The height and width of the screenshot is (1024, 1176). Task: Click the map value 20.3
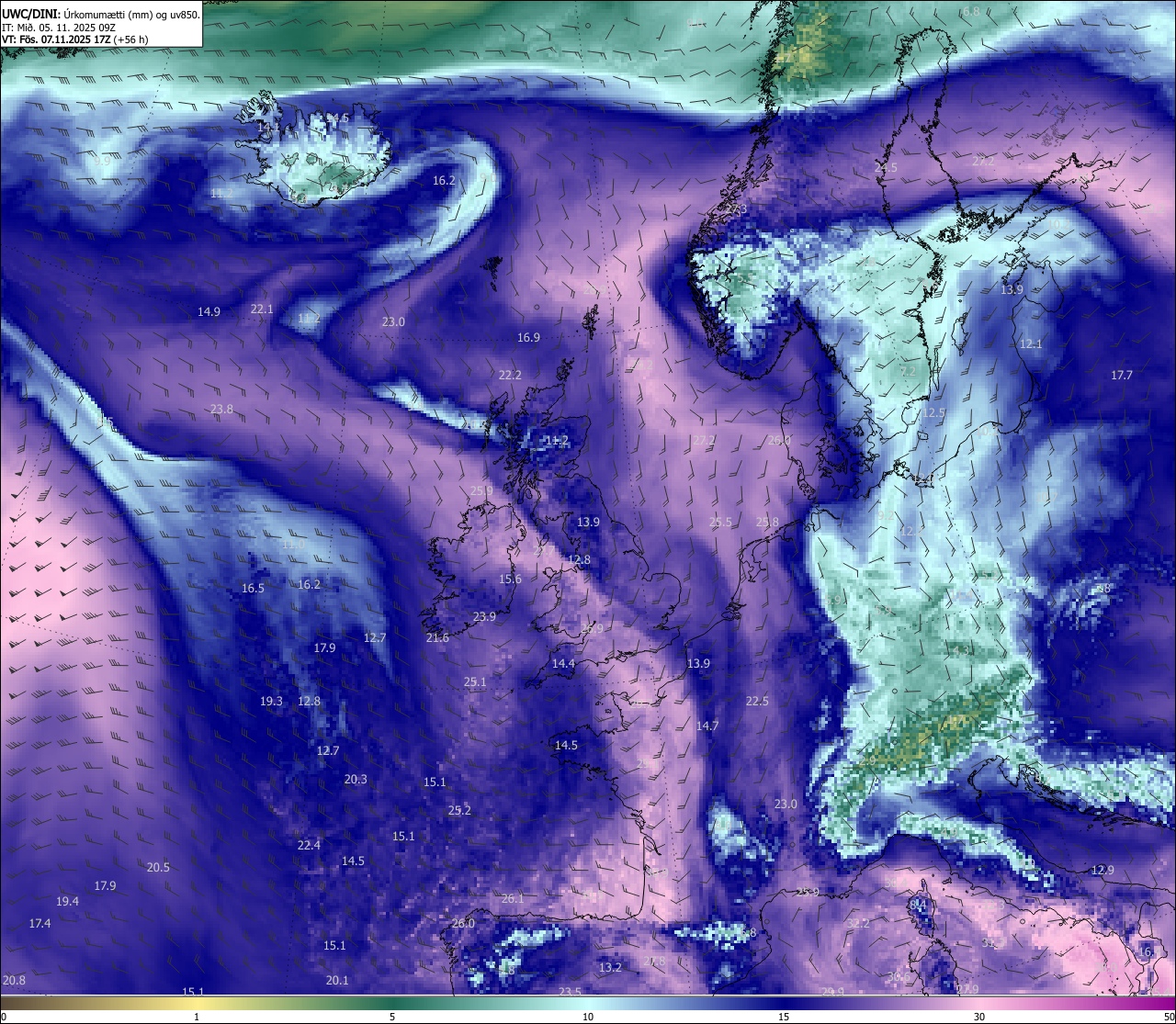coord(356,780)
